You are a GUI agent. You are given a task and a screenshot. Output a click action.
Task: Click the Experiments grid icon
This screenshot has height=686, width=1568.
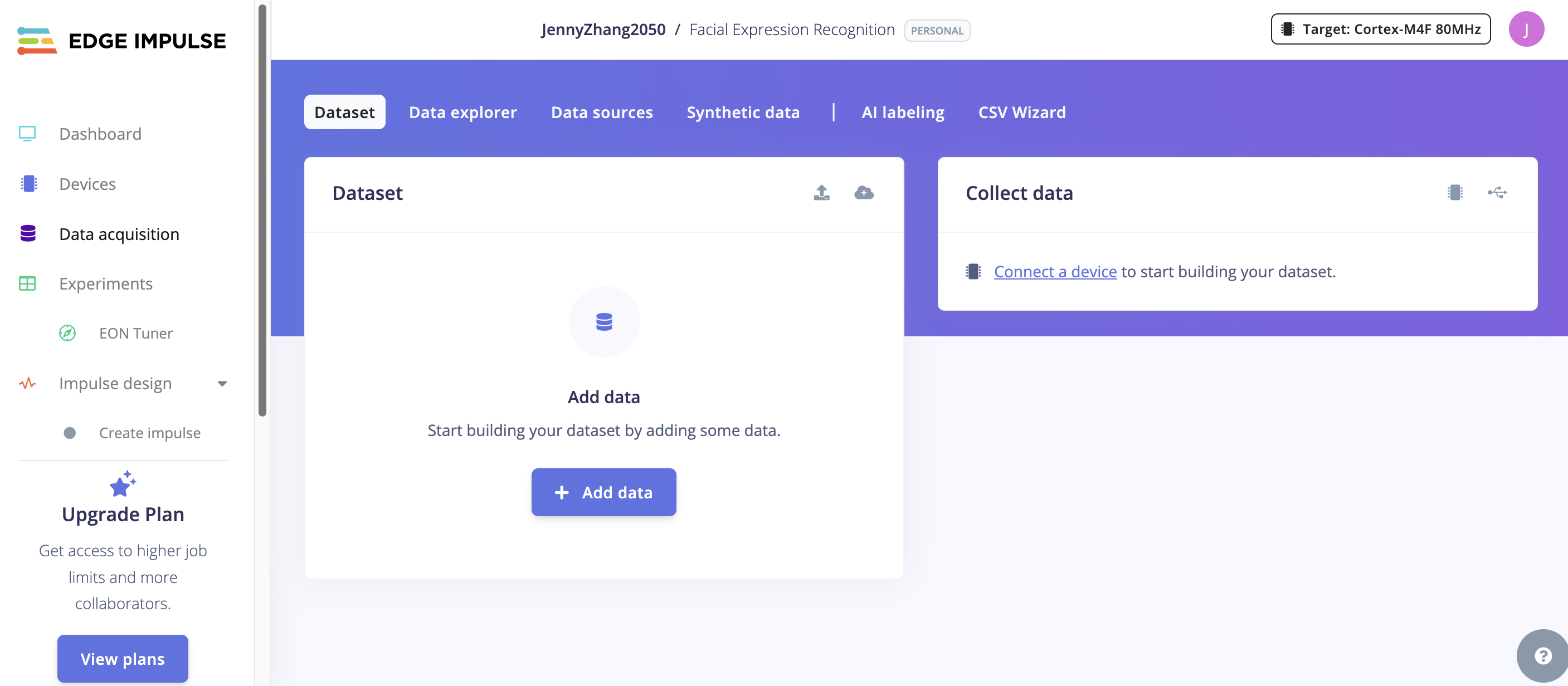[x=27, y=283]
